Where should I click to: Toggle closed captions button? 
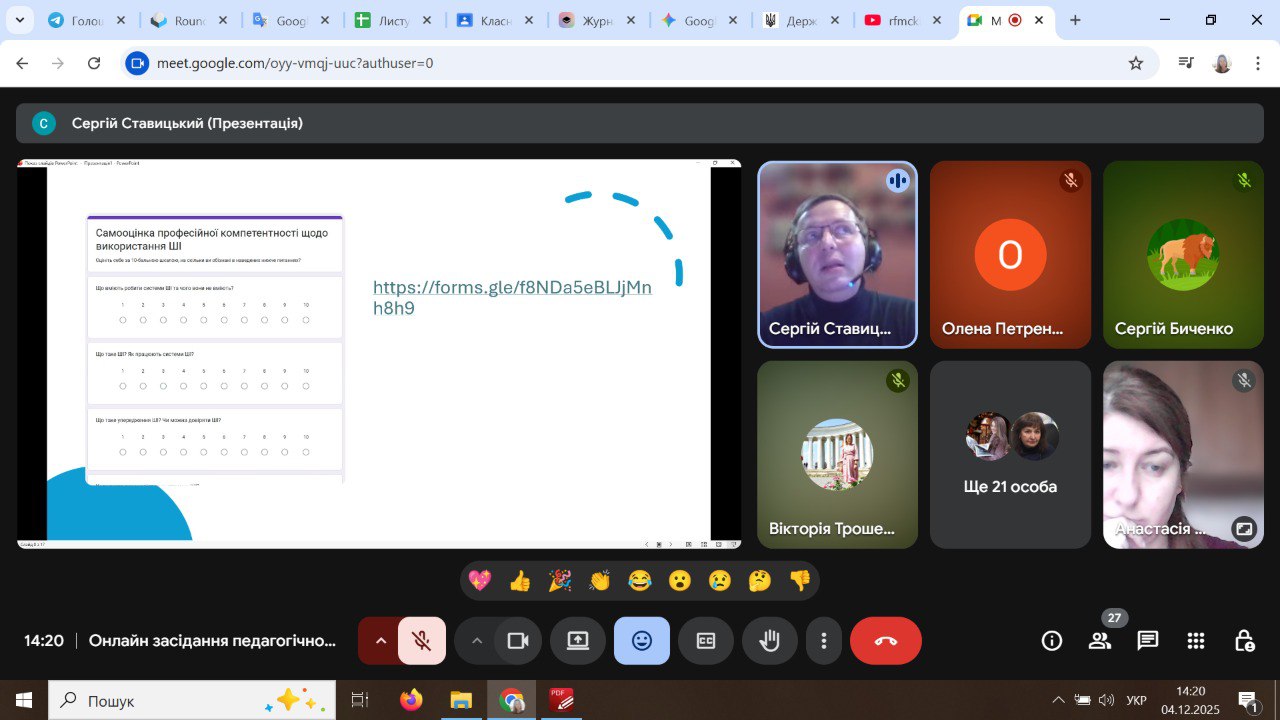point(706,641)
